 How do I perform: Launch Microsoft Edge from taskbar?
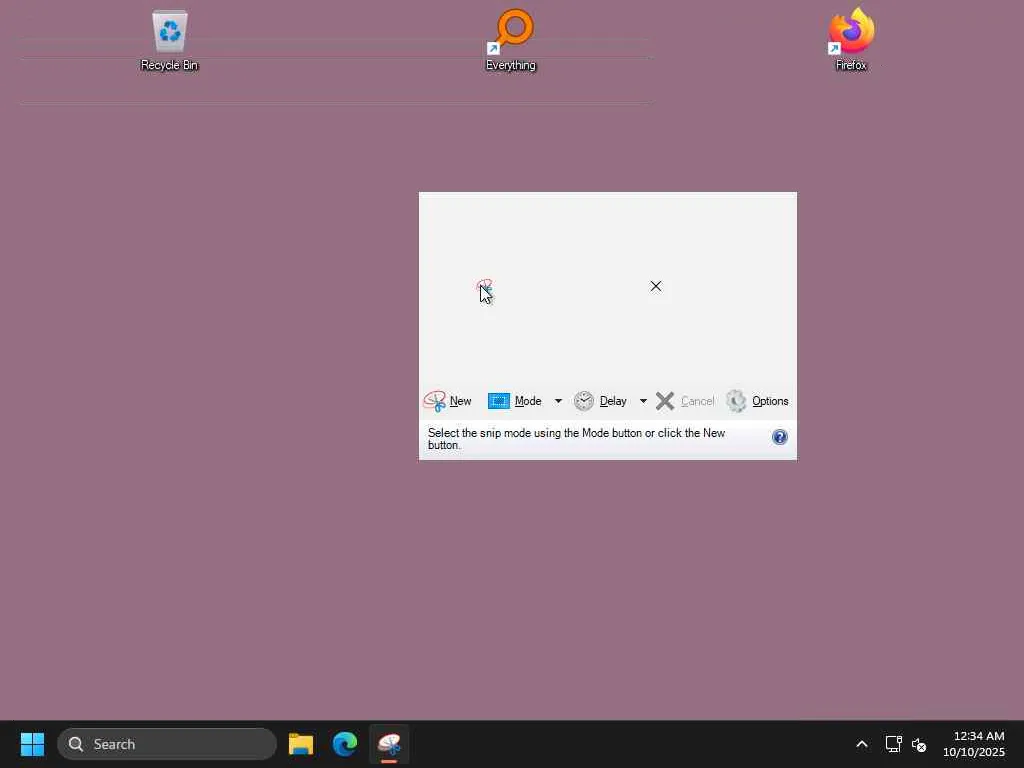pyautogui.click(x=345, y=744)
